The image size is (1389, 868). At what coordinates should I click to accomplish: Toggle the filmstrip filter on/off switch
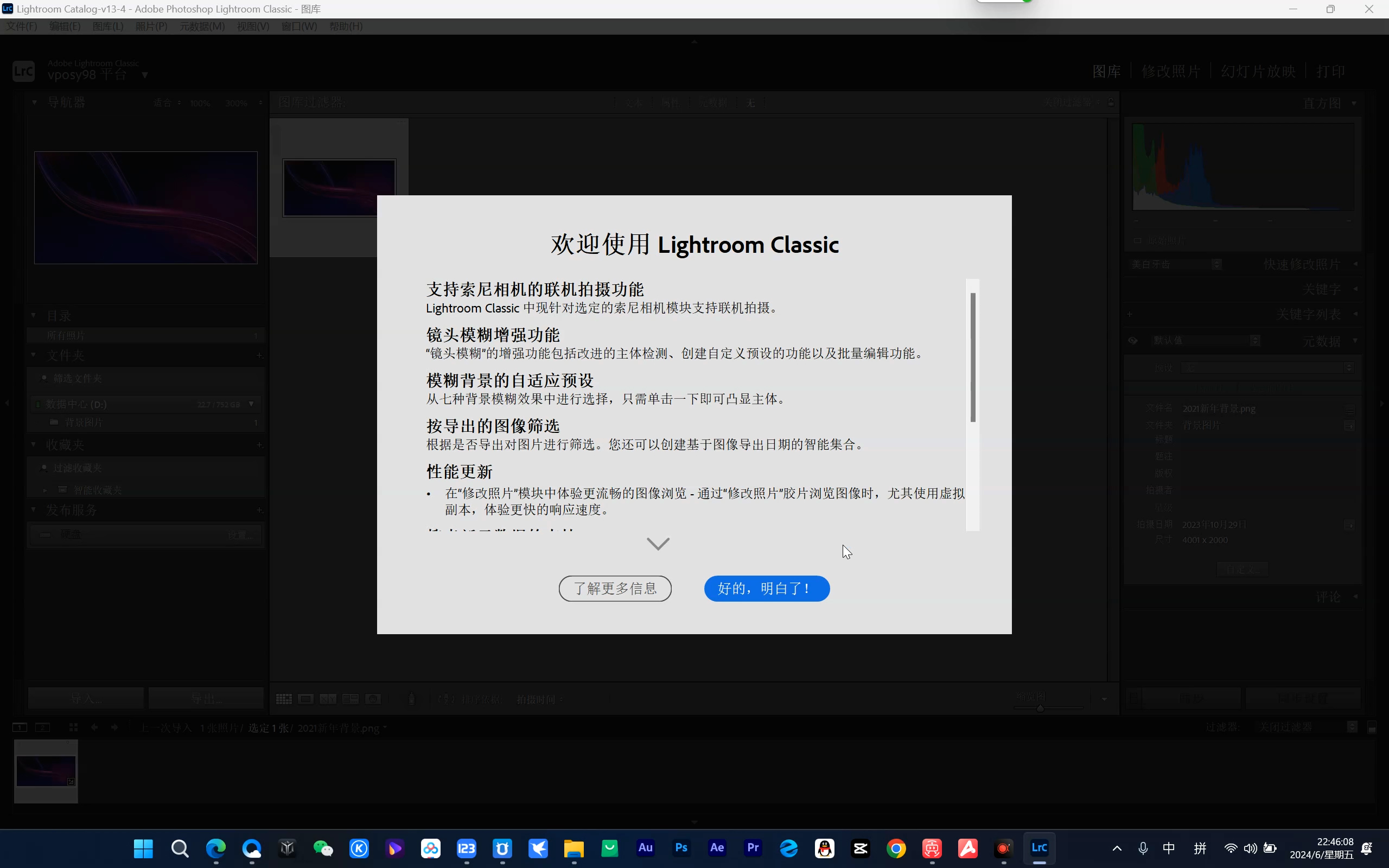(x=1372, y=727)
